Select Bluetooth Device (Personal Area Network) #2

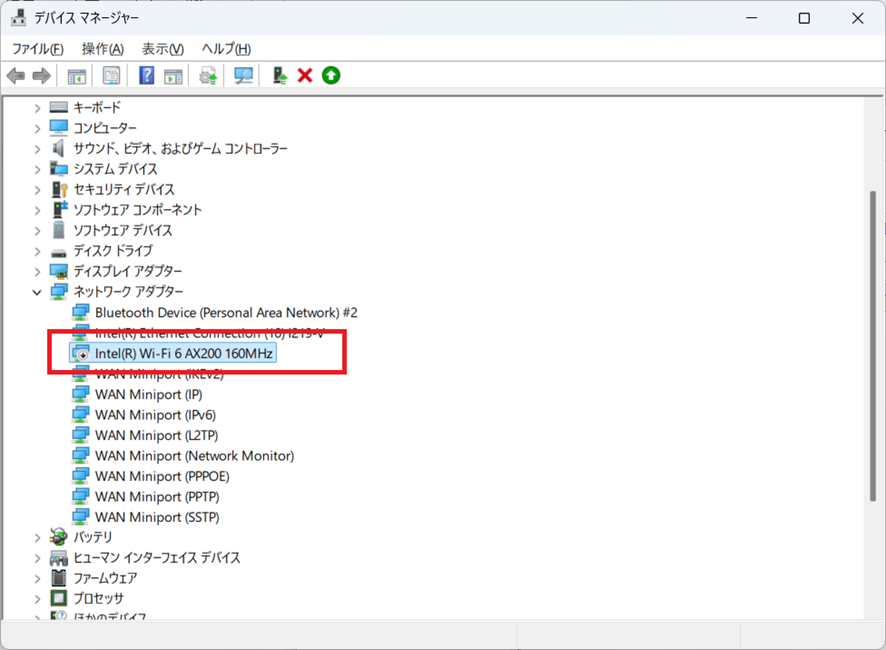(x=225, y=313)
